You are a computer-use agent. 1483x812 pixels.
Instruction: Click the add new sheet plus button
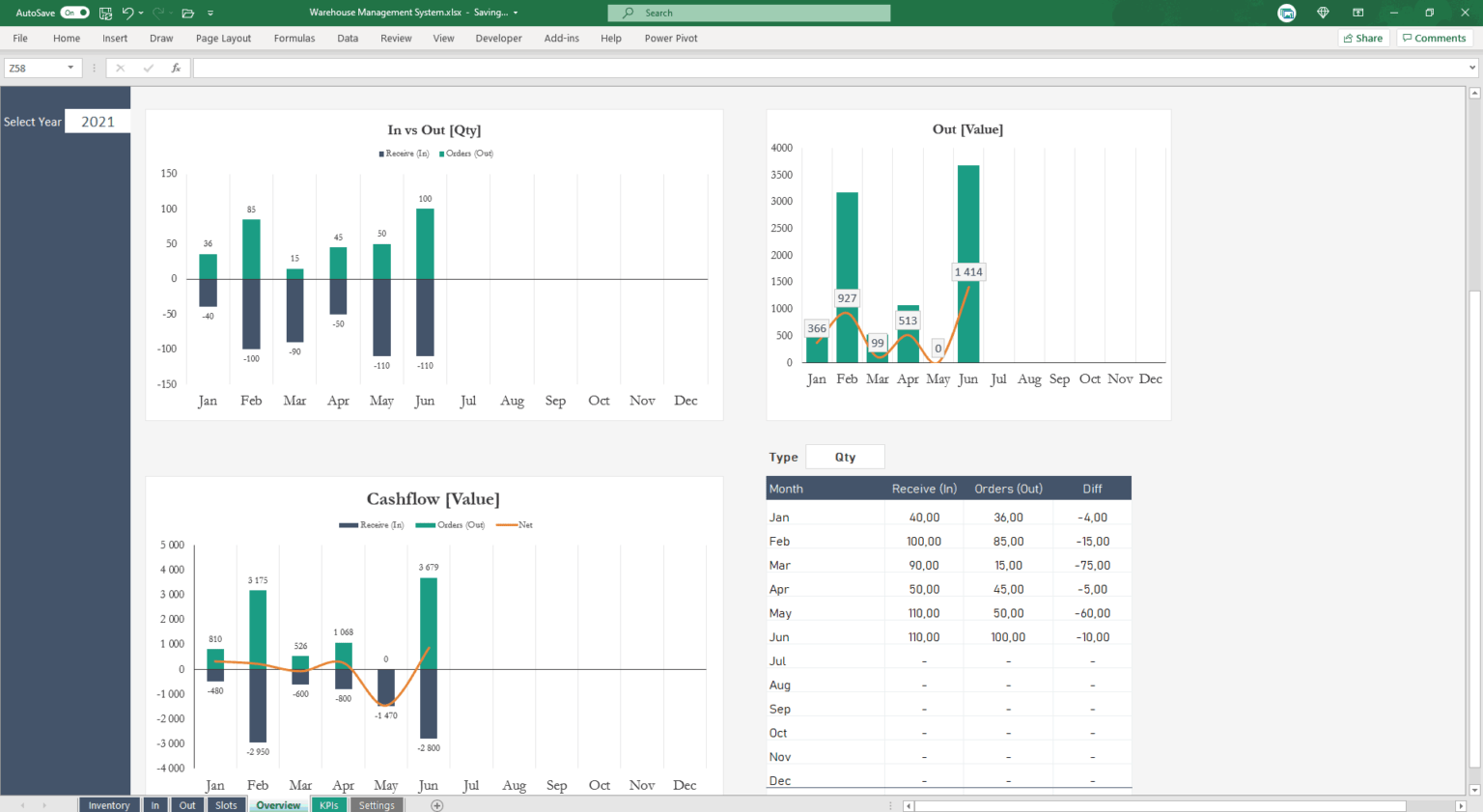click(436, 804)
